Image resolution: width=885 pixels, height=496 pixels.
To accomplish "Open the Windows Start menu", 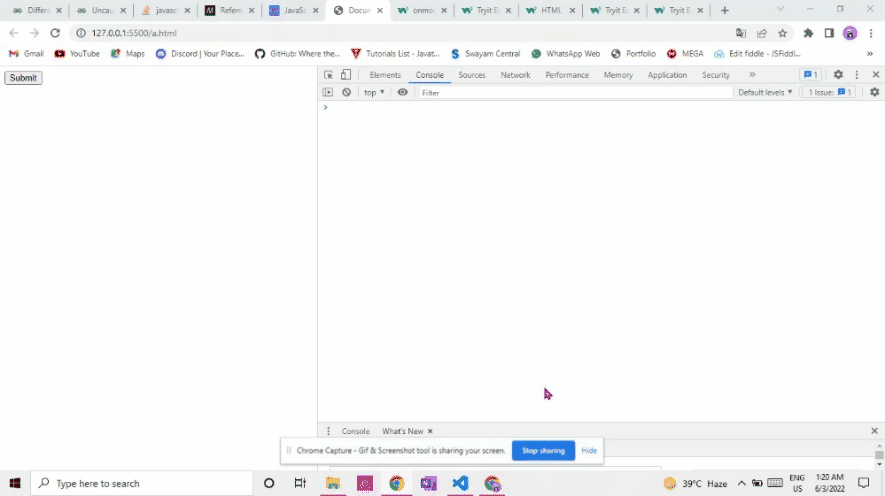I will pos(15,483).
